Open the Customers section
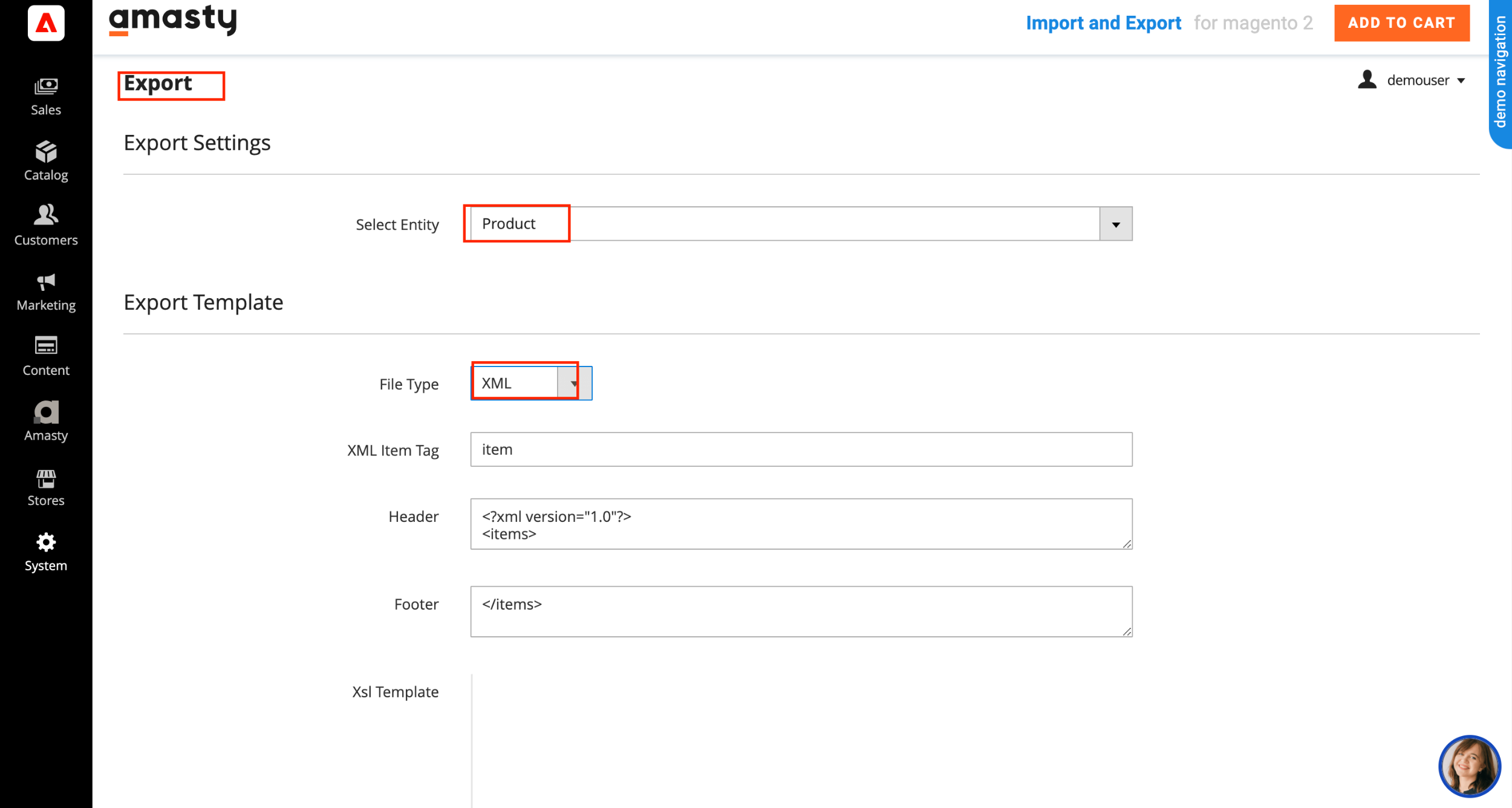This screenshot has width=1512, height=808. click(46, 224)
